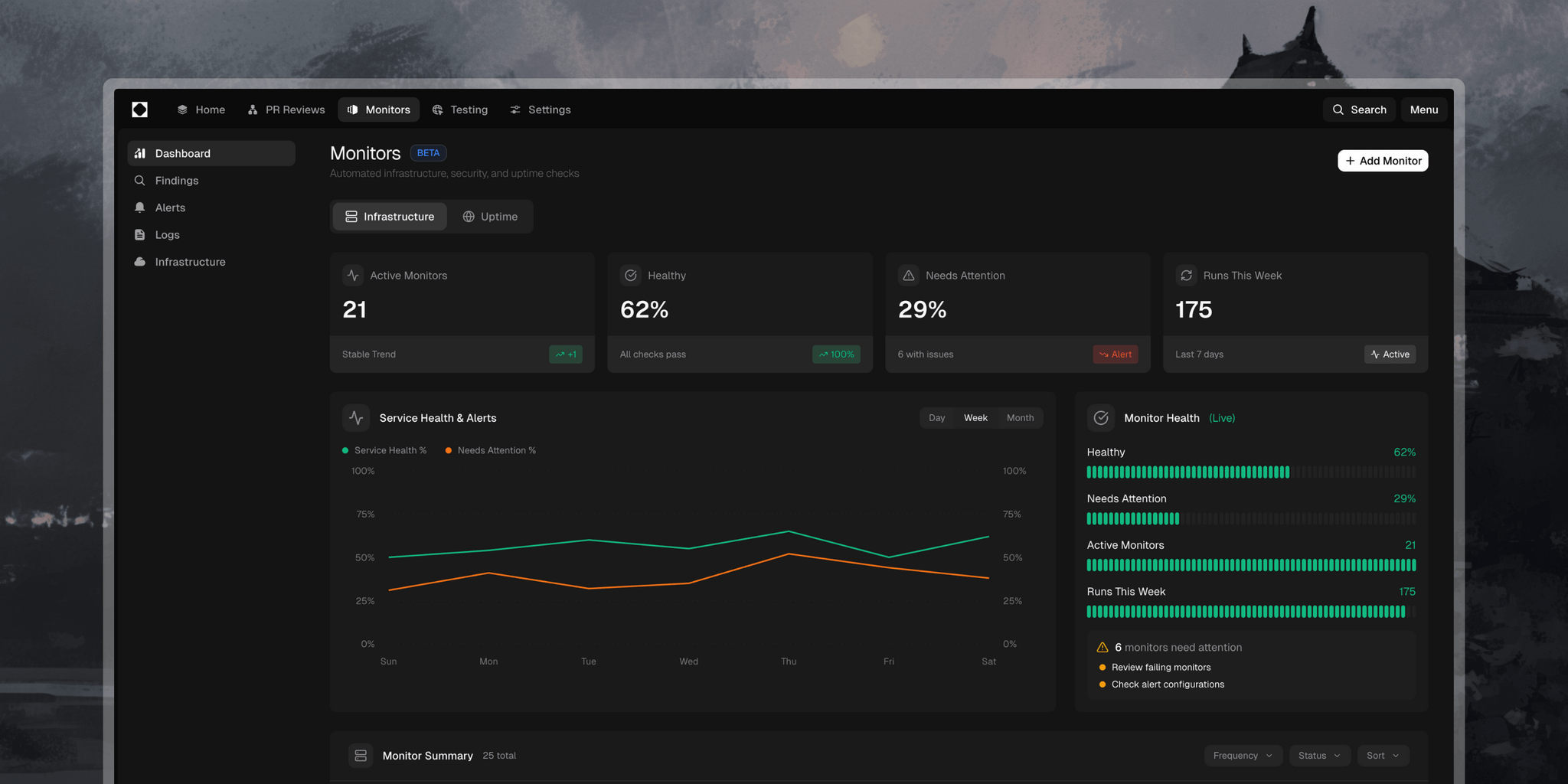Select the Dashboard icon in the sidebar
Viewport: 1568px width, 784px height.
point(140,153)
